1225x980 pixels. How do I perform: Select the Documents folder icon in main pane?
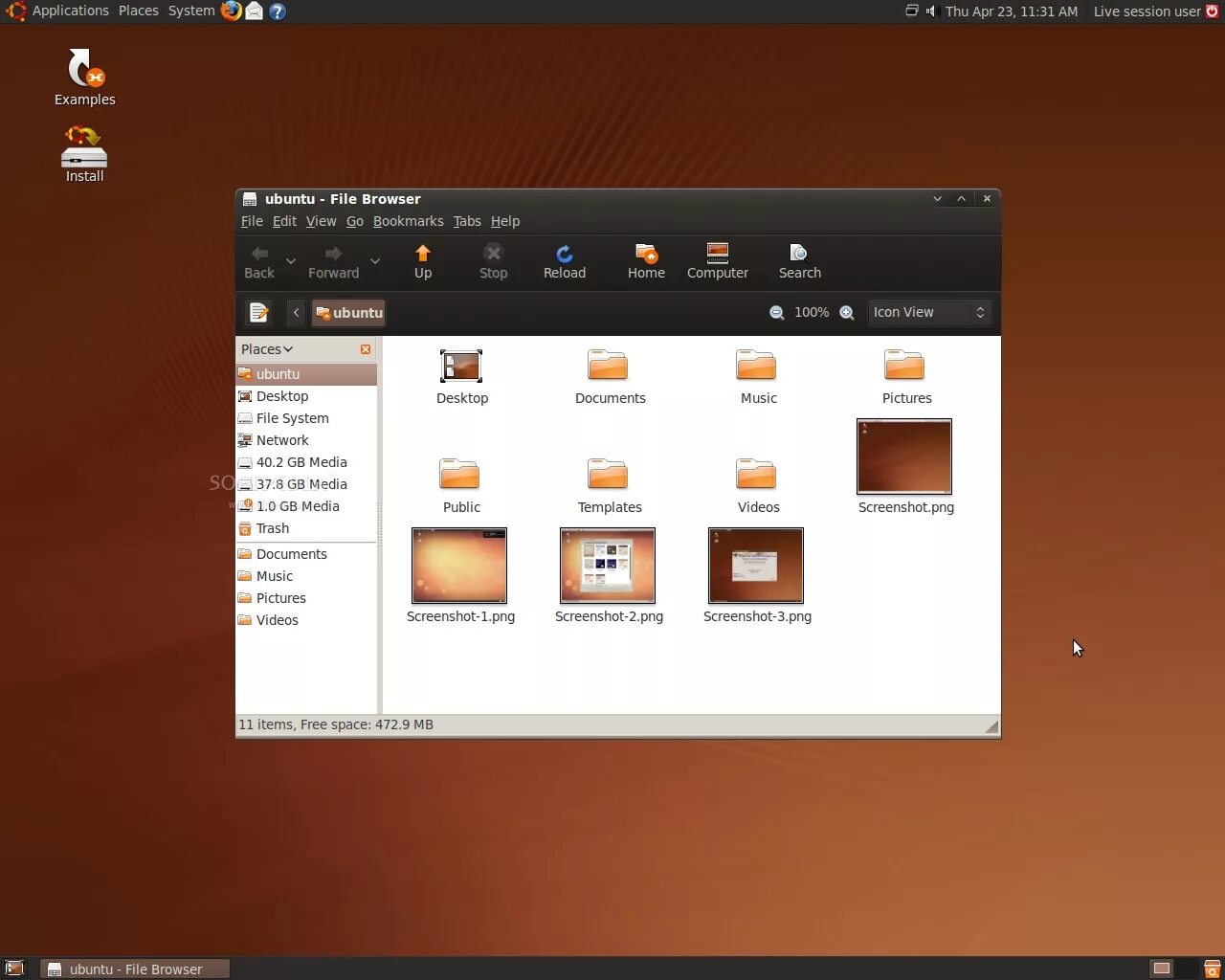[609, 366]
